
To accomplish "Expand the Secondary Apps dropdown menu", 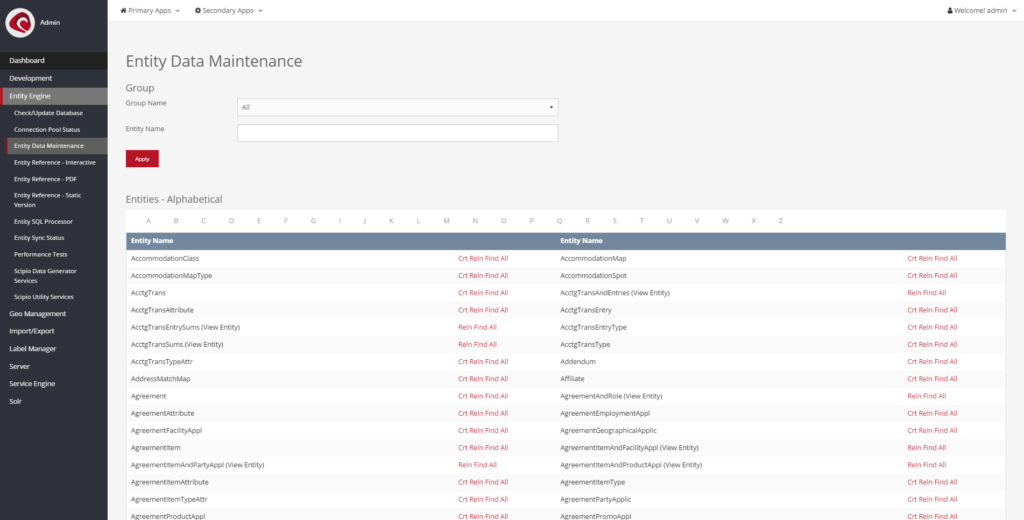I will 229,10.
